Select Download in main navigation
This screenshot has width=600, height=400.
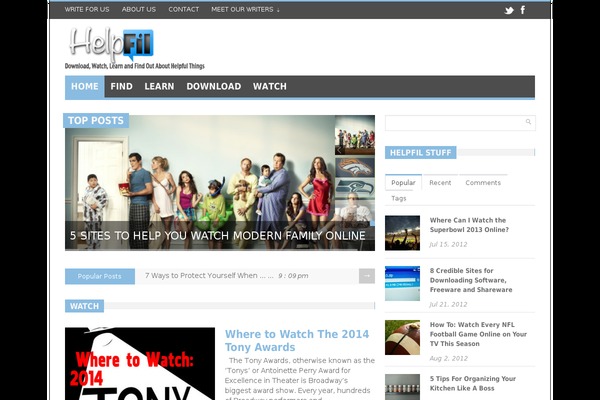[x=214, y=87]
